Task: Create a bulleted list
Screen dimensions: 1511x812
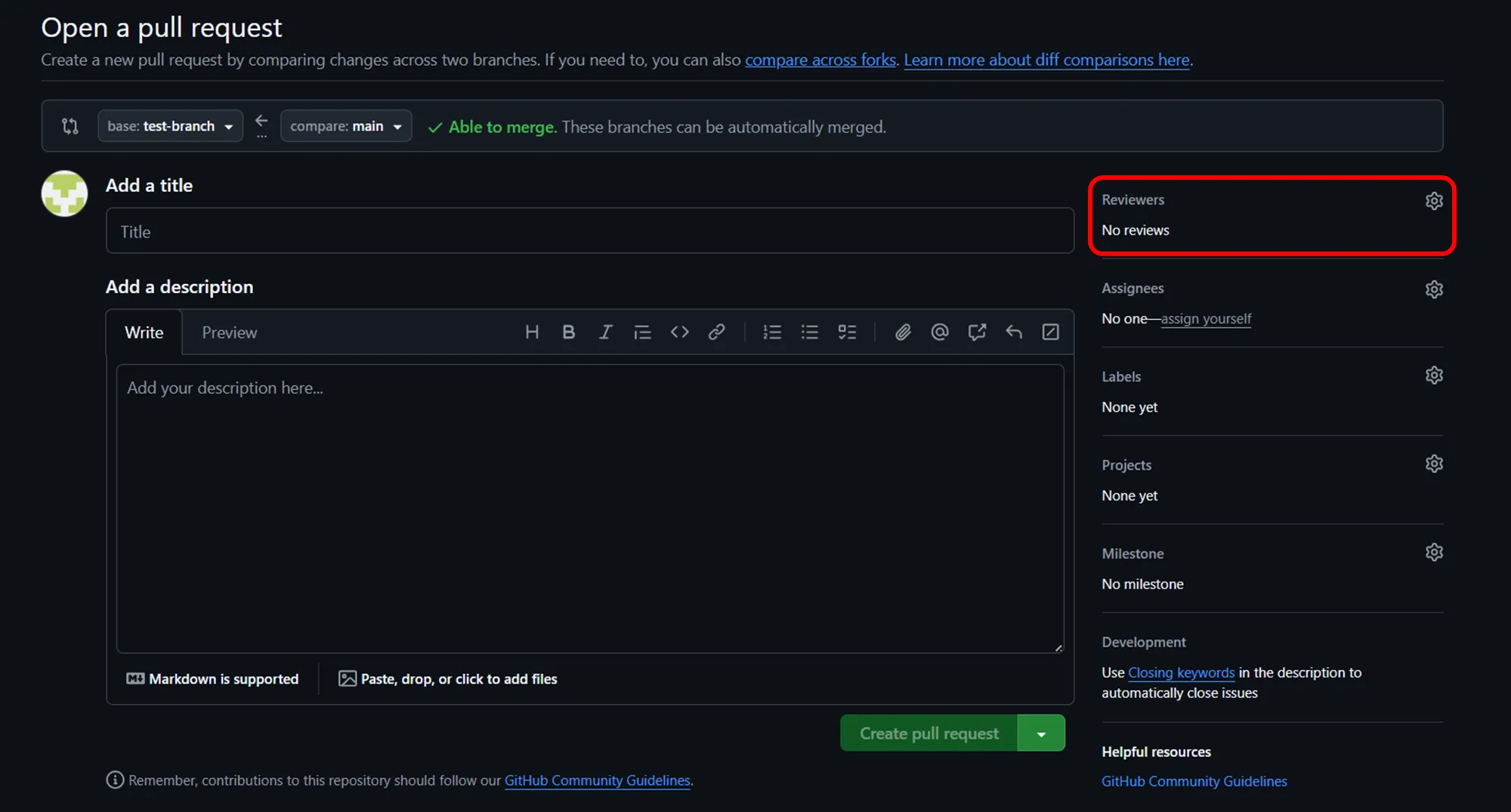Action: tap(809, 332)
